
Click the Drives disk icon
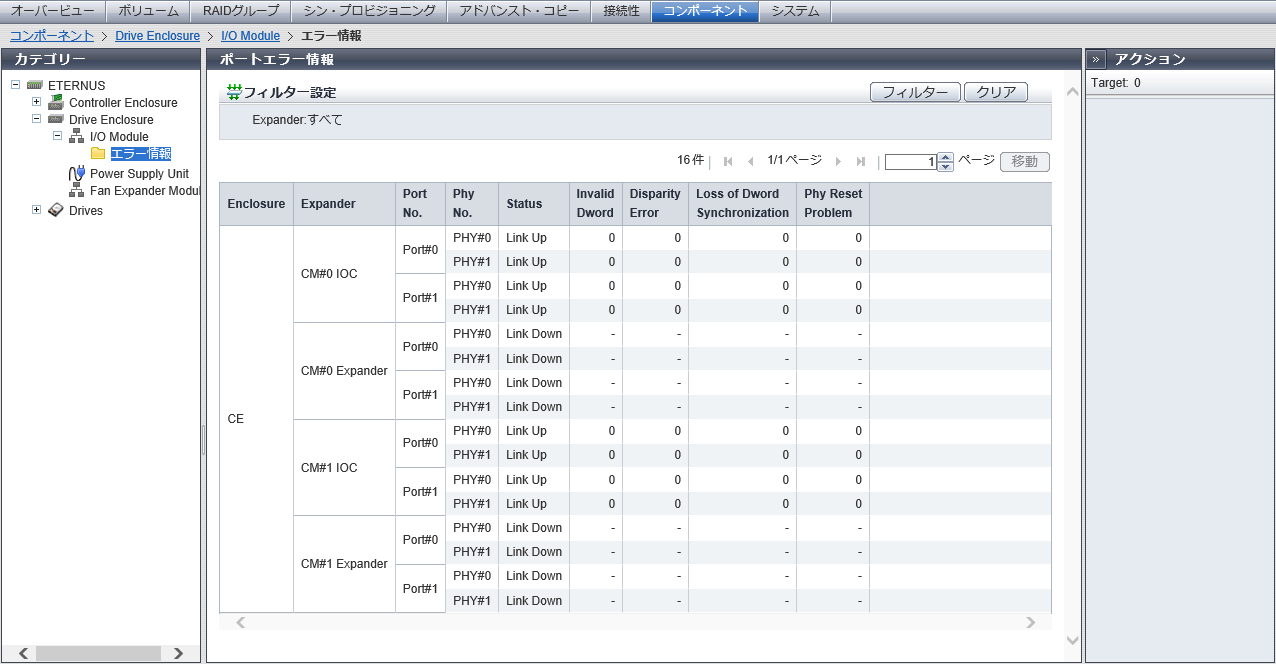tap(56, 210)
